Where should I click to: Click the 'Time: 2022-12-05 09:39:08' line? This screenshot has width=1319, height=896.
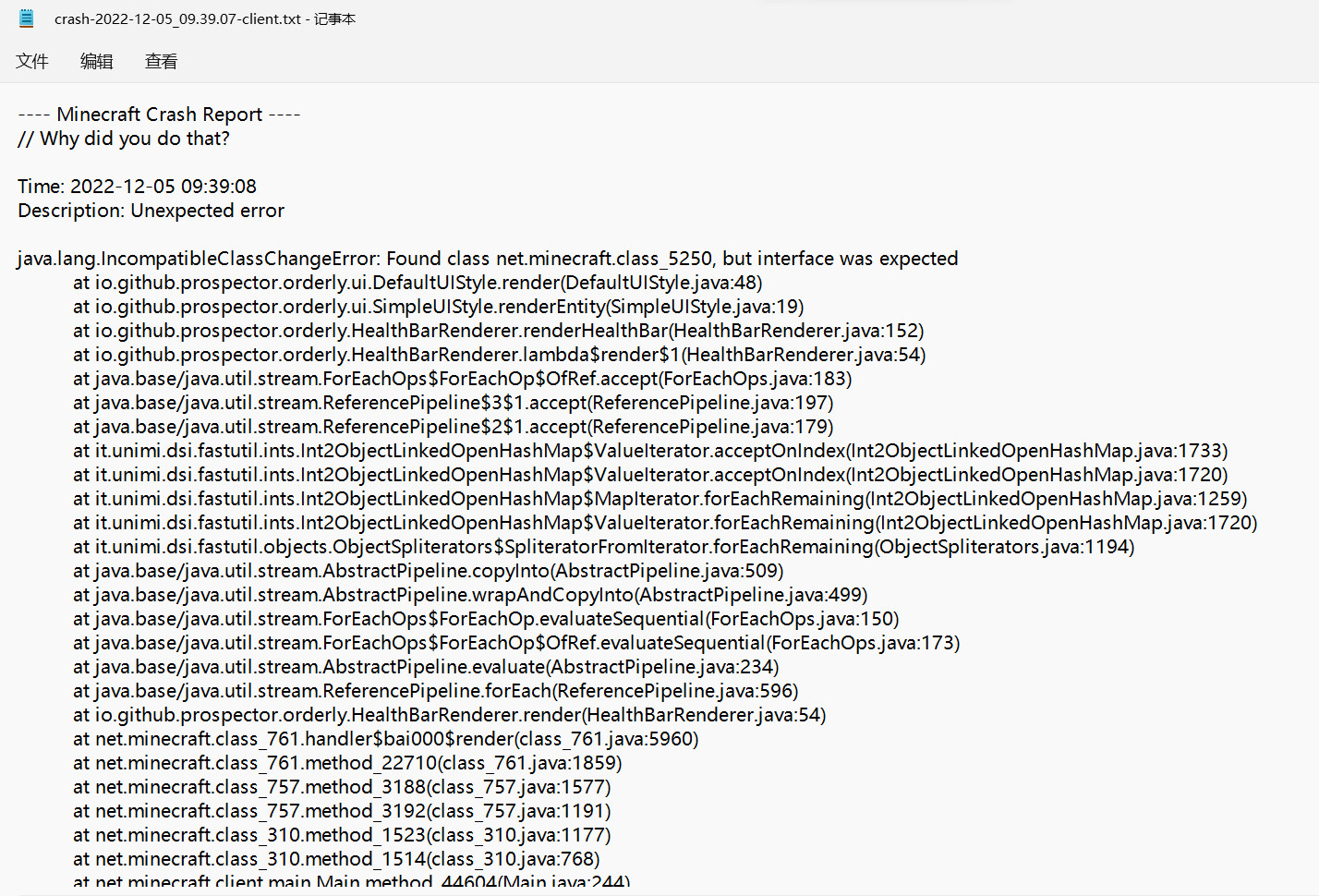(x=137, y=187)
